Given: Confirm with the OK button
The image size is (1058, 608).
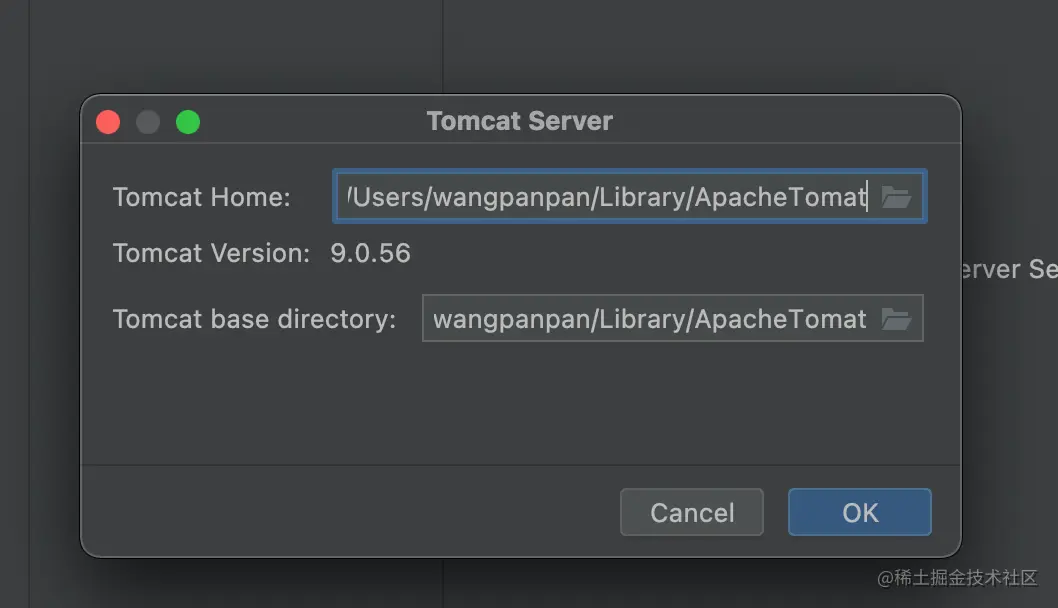Looking at the screenshot, I should (859, 512).
